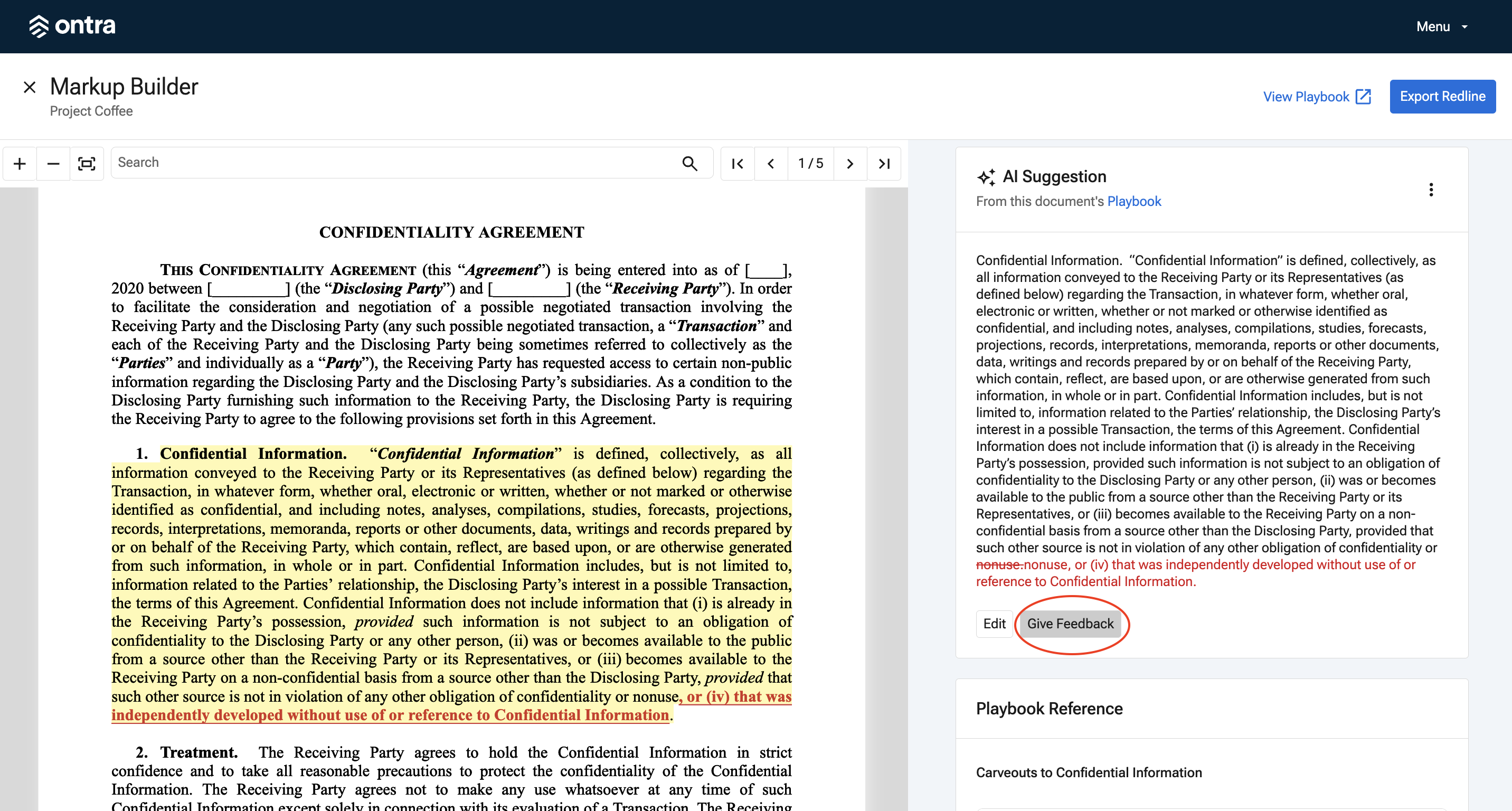
Task: Click Edit on the AI suggestion
Action: pyautogui.click(x=994, y=624)
